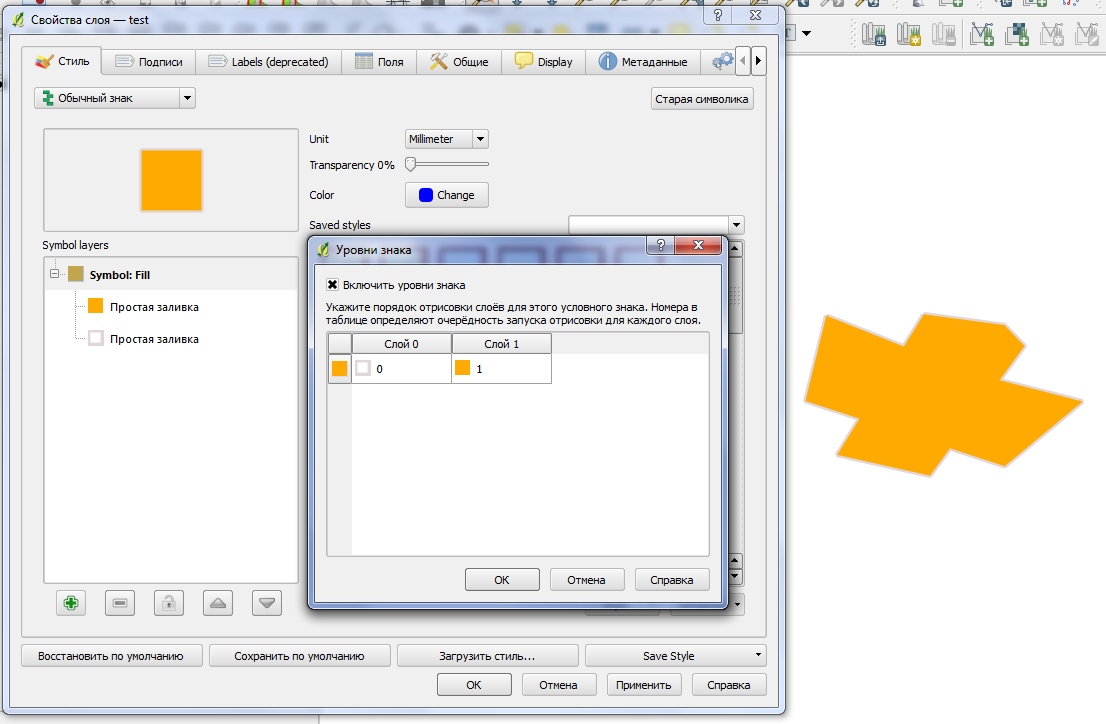The height and width of the screenshot is (724, 1106).
Task: Add a new symbol layer with green plus
Action: pos(70,603)
